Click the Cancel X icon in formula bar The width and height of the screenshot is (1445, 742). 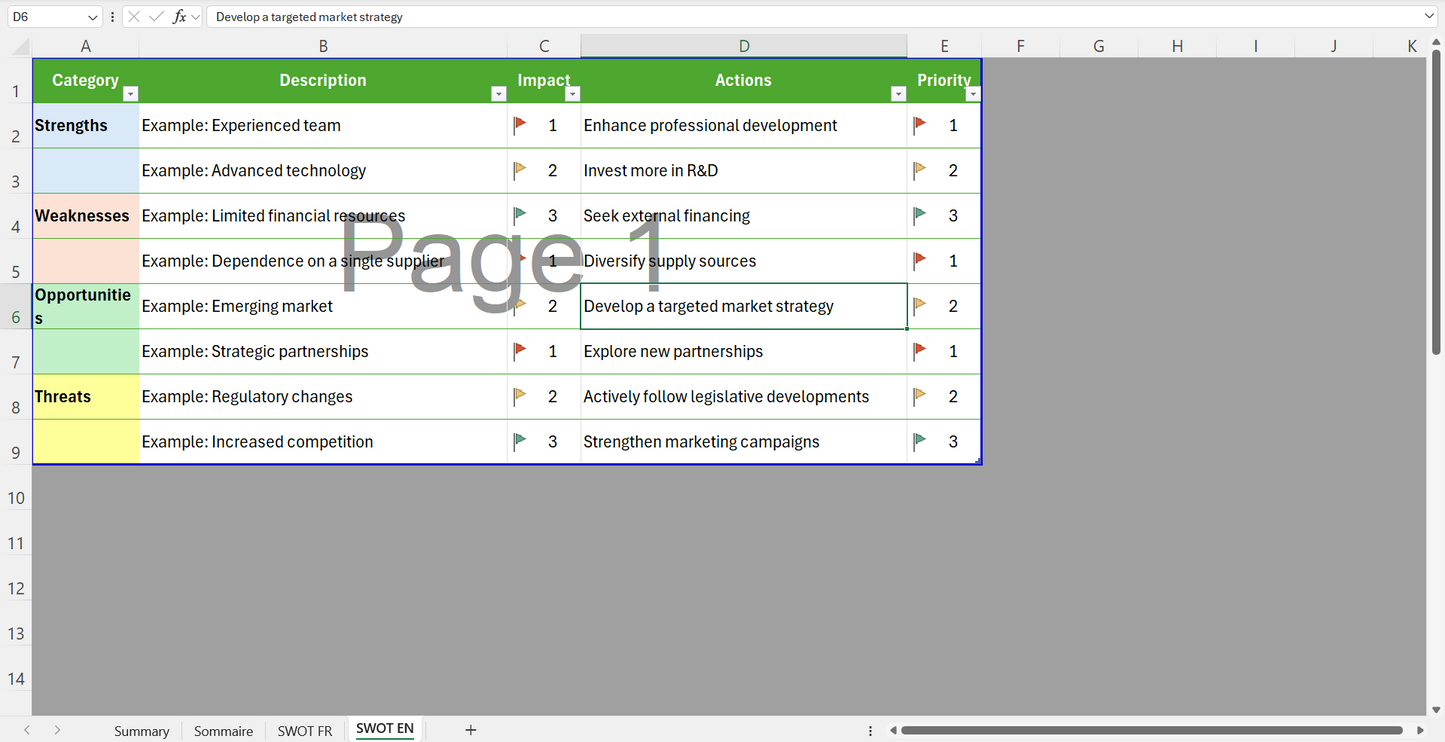click(x=134, y=17)
